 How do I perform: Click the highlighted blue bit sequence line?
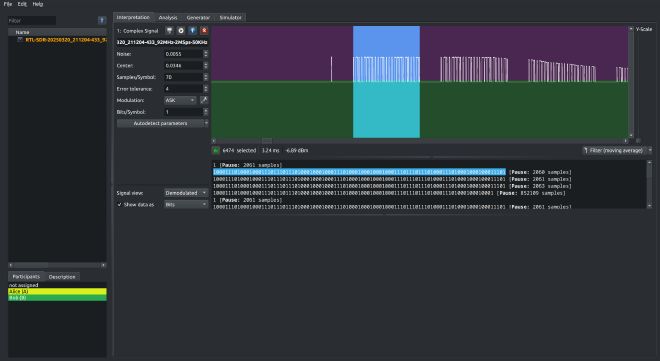pyautogui.click(x=359, y=172)
